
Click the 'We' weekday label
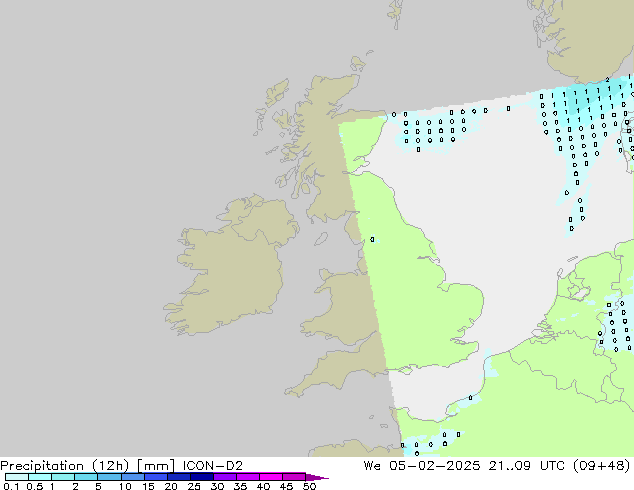tap(372, 466)
